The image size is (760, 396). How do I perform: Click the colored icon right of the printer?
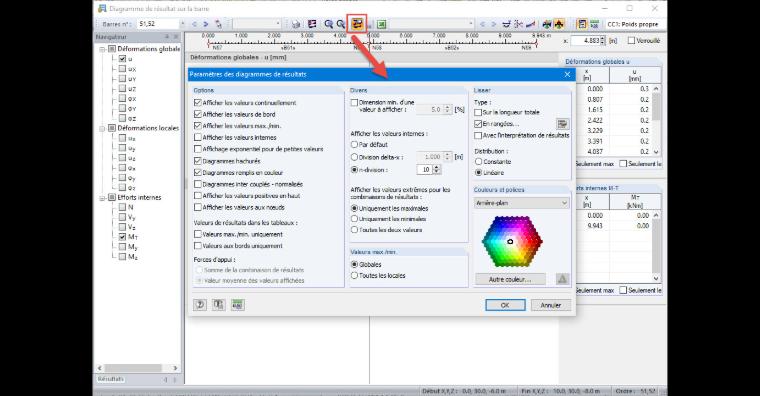pyautogui.click(x=312, y=24)
